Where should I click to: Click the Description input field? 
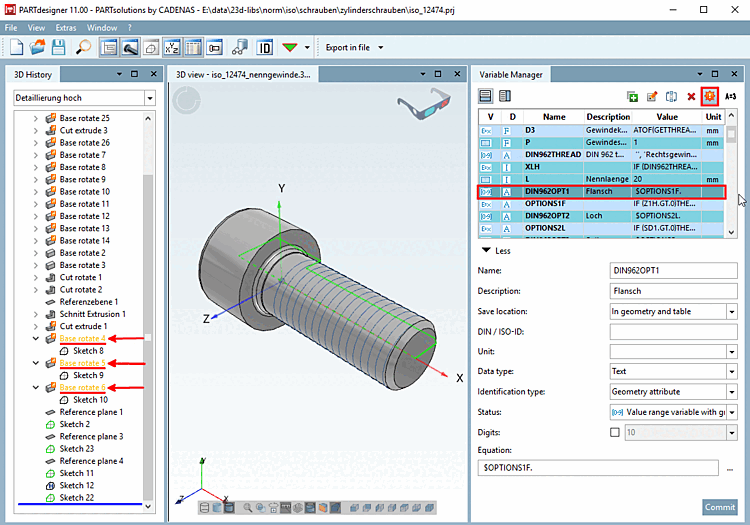[x=673, y=291]
